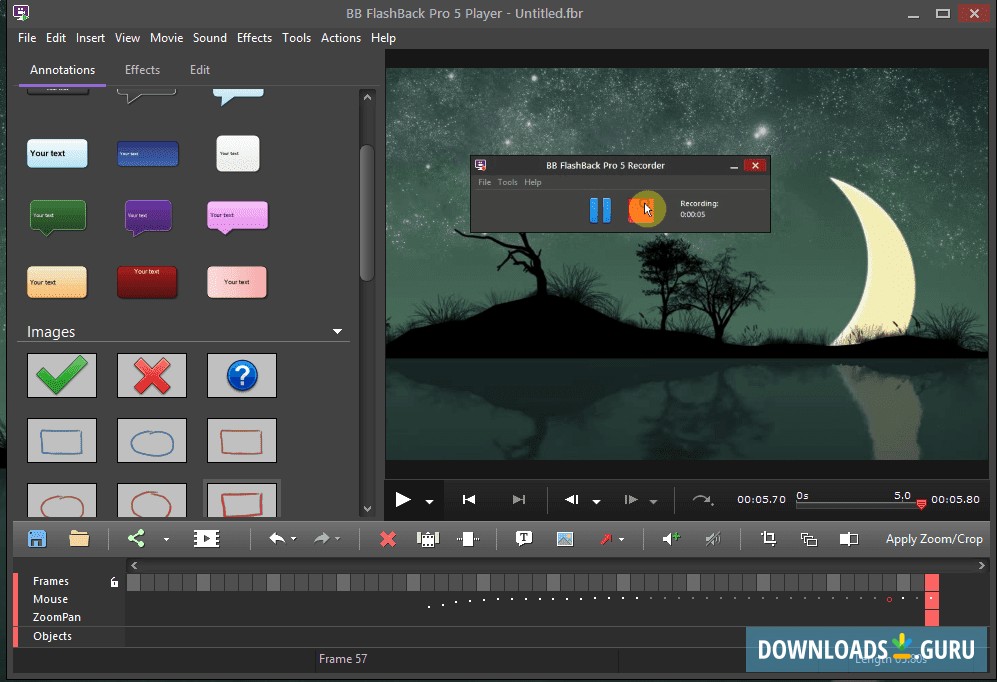The height and width of the screenshot is (682, 997).
Task: Click the red mouse-click marker on Mouse track
Action: [889, 599]
